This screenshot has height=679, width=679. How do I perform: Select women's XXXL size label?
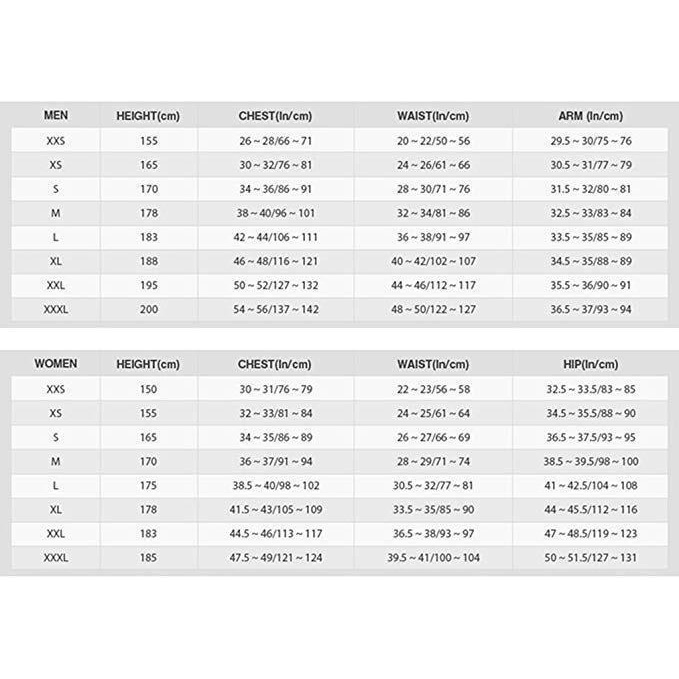[x=55, y=557]
